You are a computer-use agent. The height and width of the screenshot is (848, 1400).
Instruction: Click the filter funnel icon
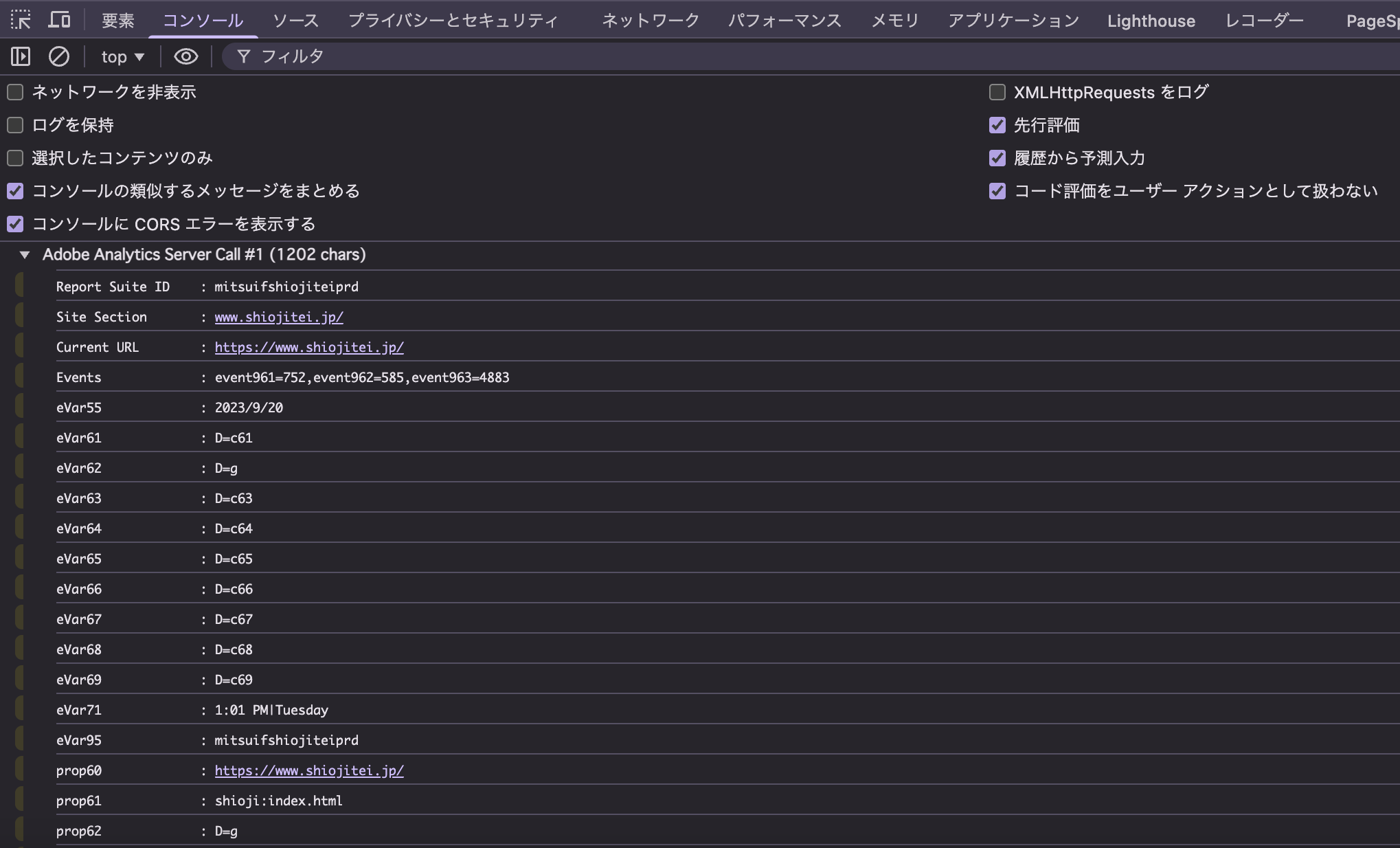click(244, 56)
